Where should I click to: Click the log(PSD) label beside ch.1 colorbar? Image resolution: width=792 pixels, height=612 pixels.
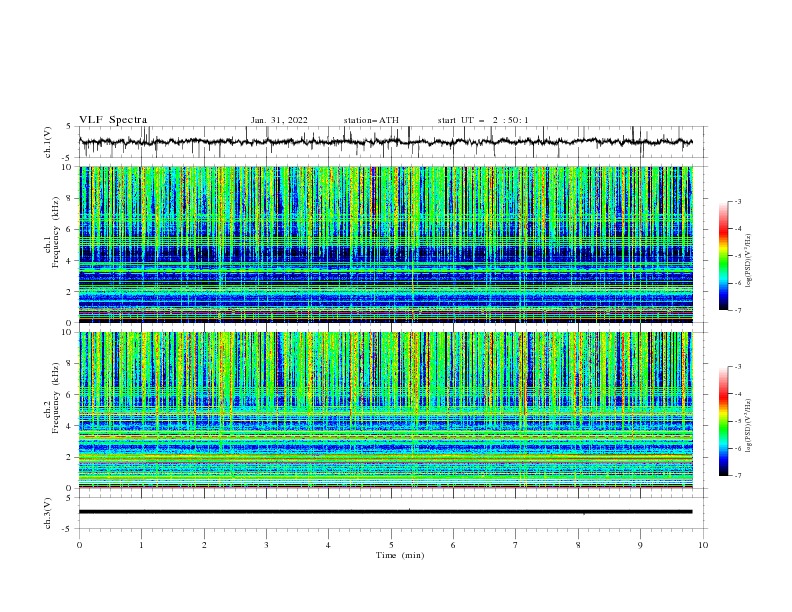pos(749,261)
